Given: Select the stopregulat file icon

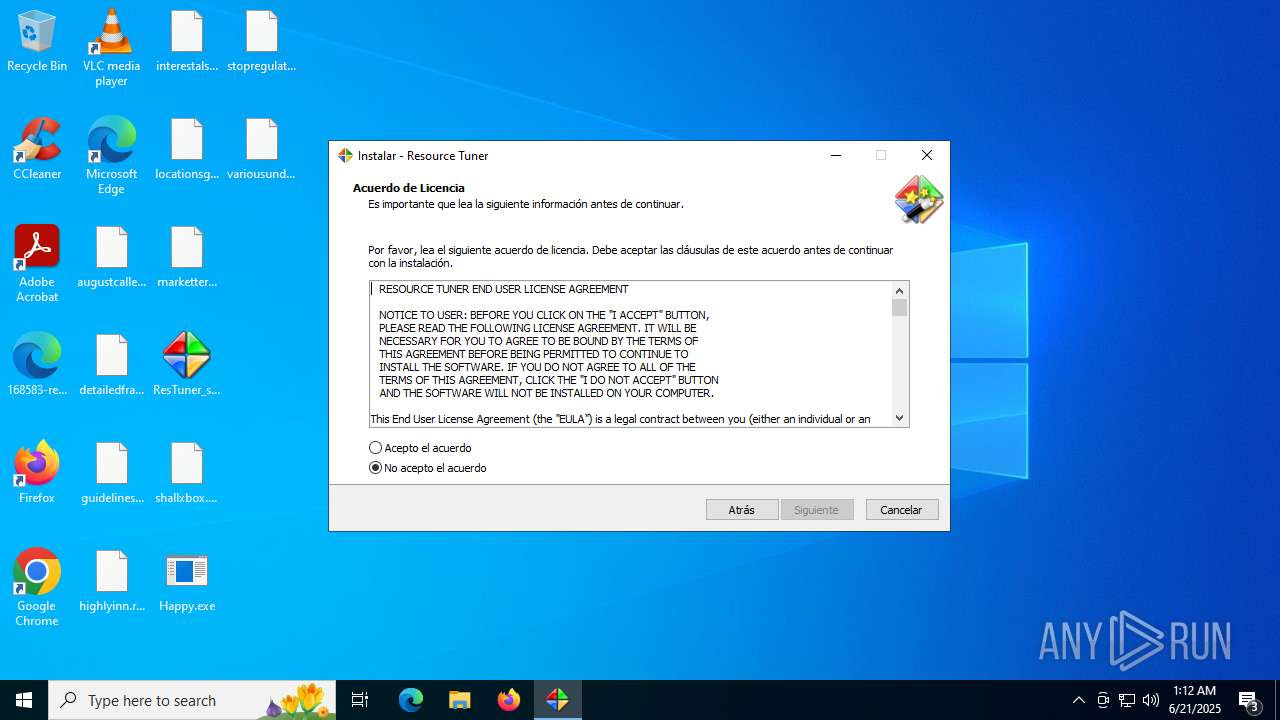Looking at the screenshot, I should [x=261, y=41].
